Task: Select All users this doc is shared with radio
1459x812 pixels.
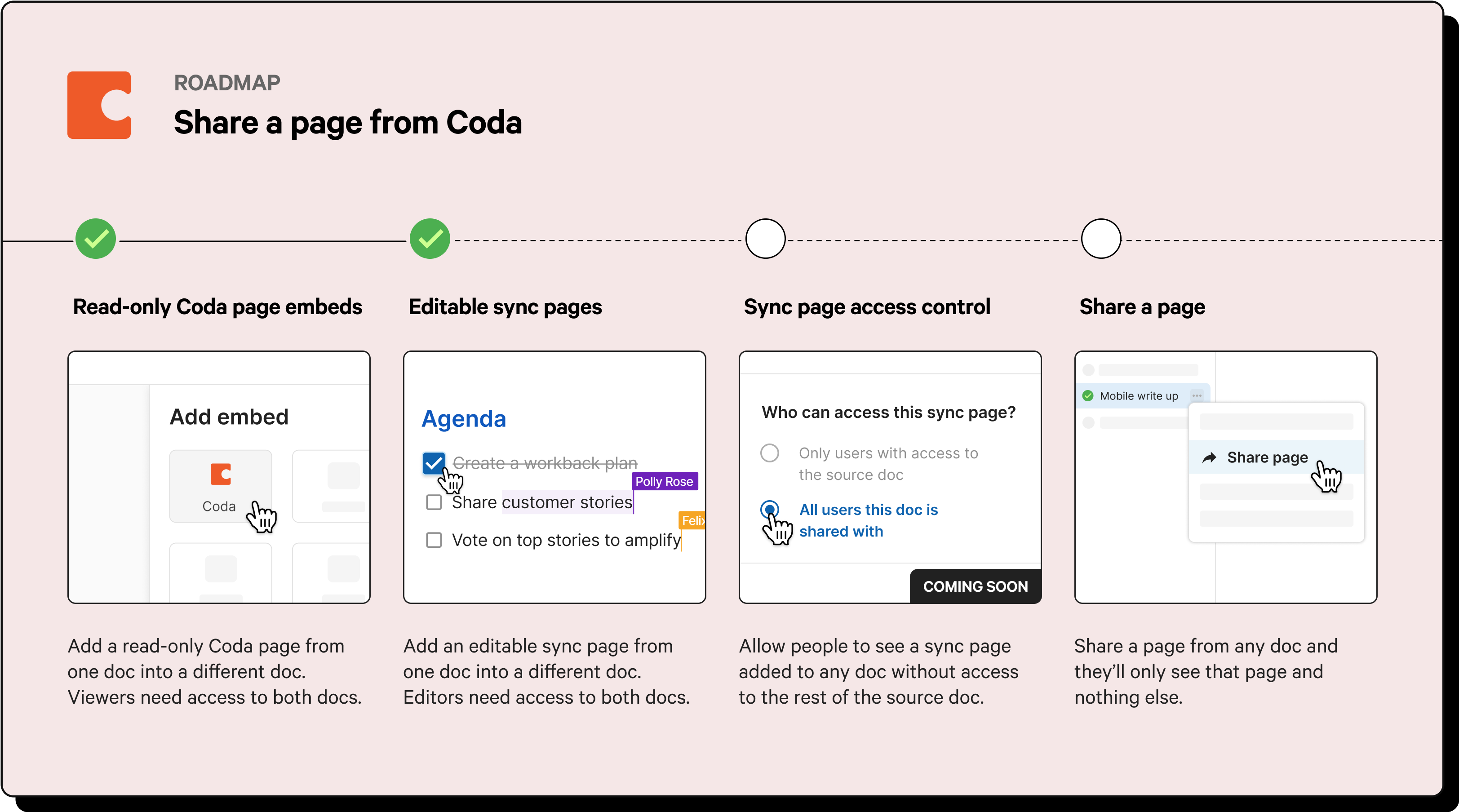Action: [769, 510]
